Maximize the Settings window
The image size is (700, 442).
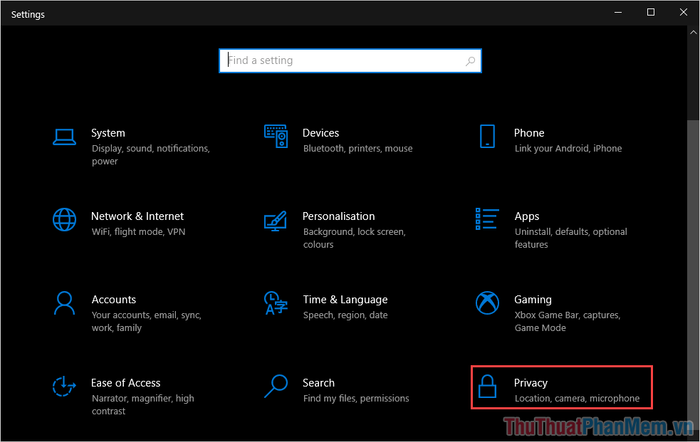(x=651, y=13)
